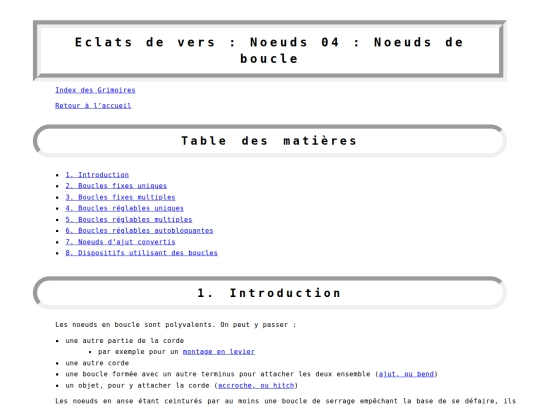Screen dimensions: 540x405
Task: Click the page title Eclats de vers heading
Action: pyautogui.click(x=269, y=50)
